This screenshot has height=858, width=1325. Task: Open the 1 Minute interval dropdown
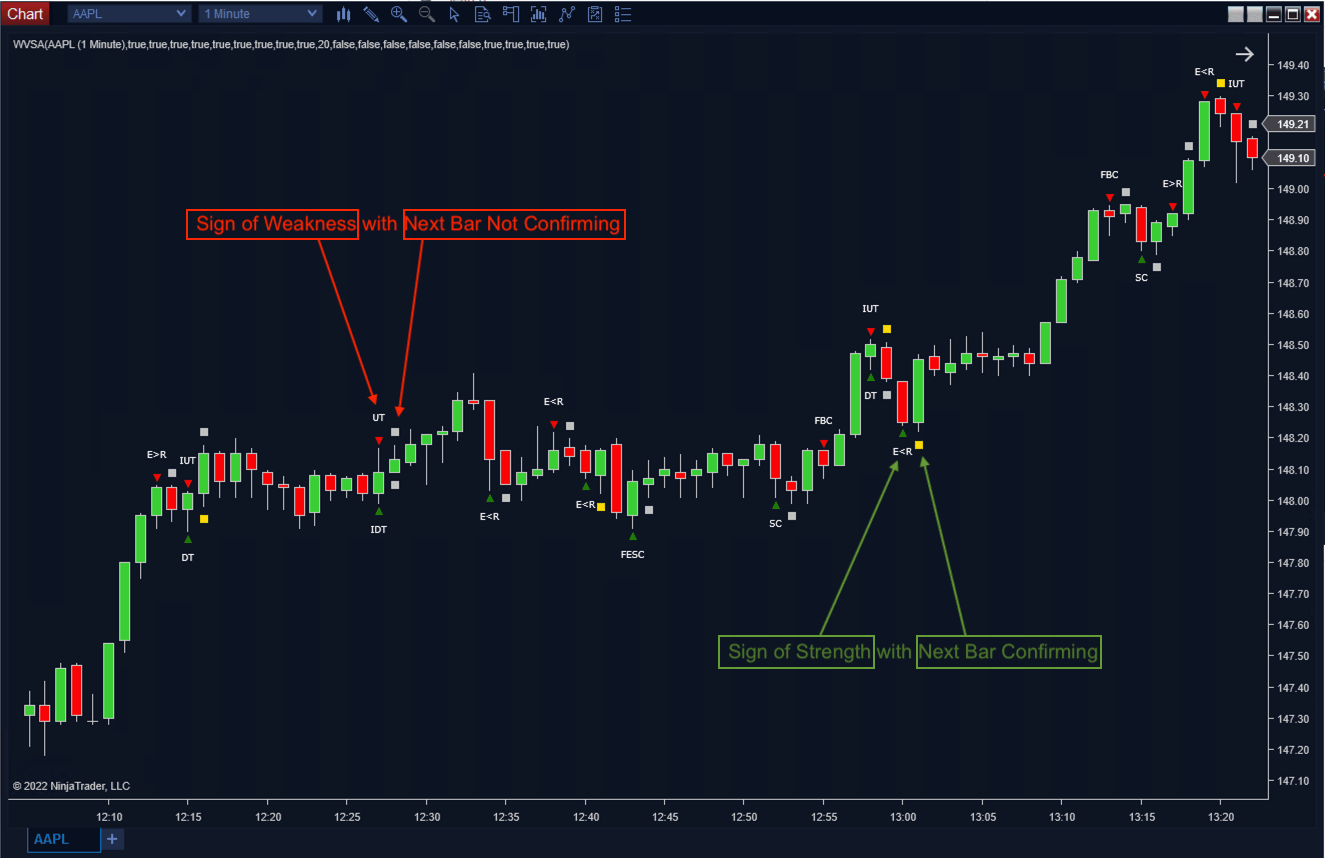point(261,14)
